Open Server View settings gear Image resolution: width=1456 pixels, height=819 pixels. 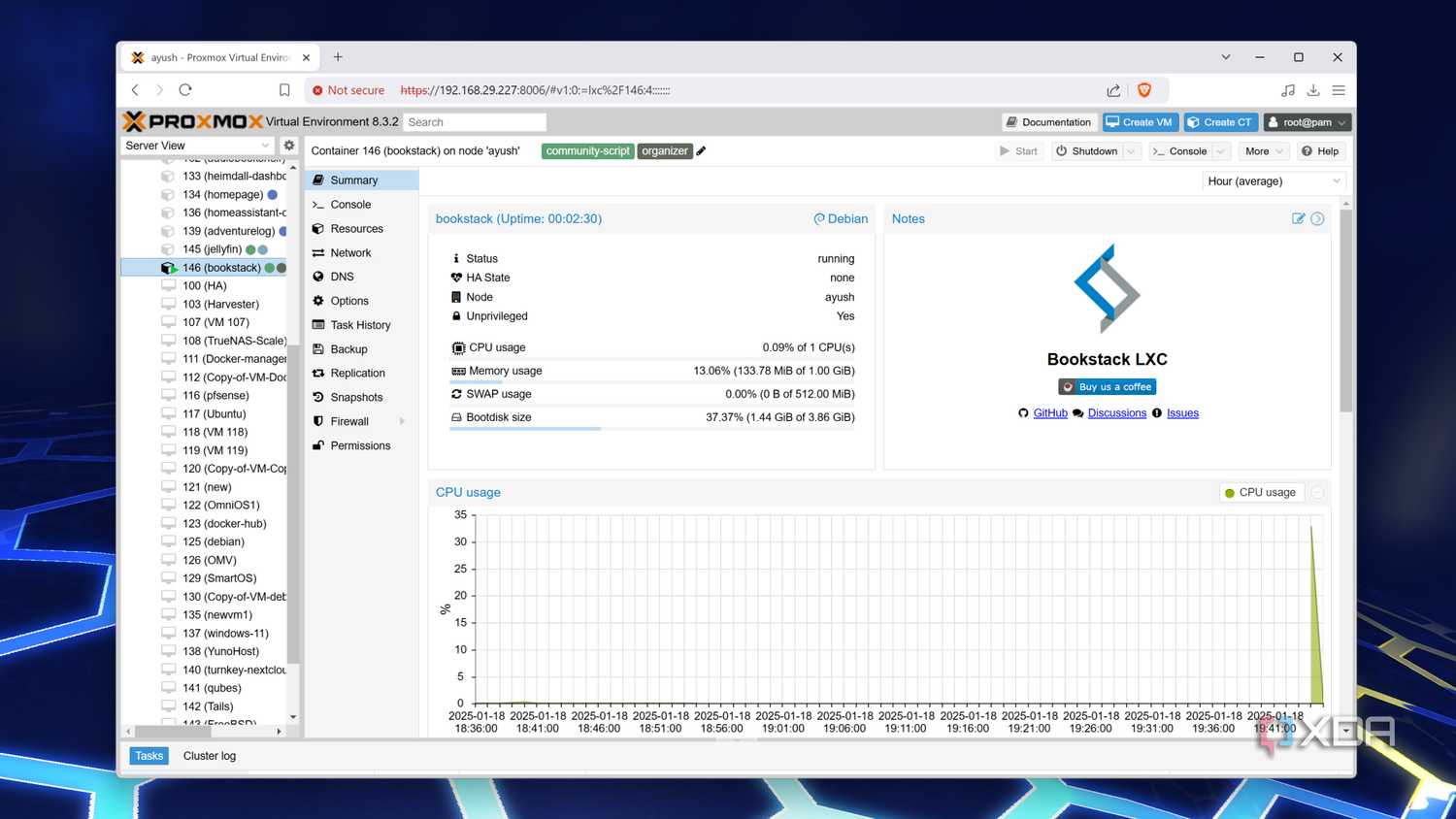coord(288,146)
